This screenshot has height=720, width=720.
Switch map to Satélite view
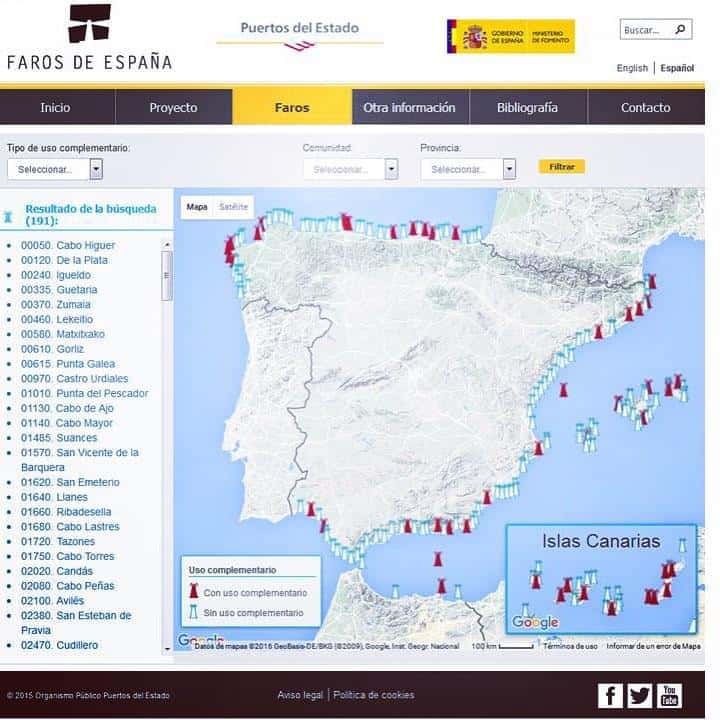pyautogui.click(x=234, y=207)
